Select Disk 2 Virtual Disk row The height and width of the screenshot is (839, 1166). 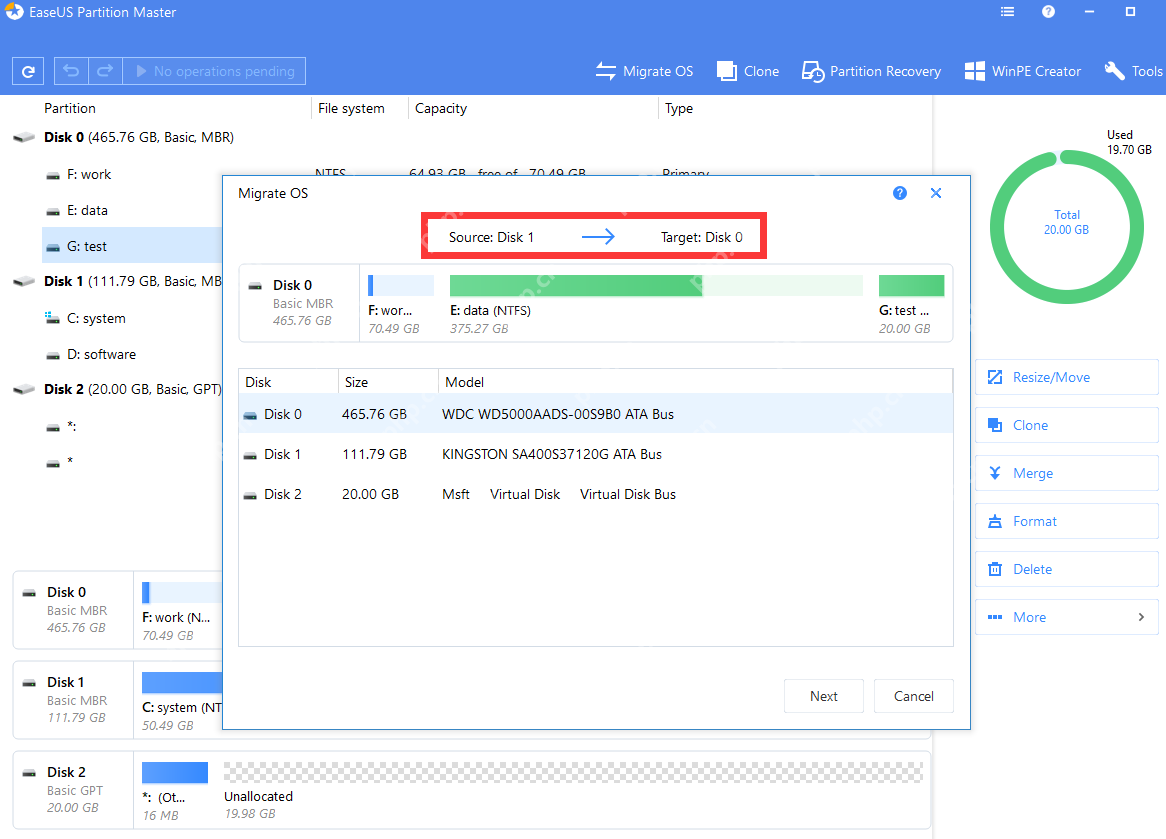pyautogui.click(x=596, y=495)
